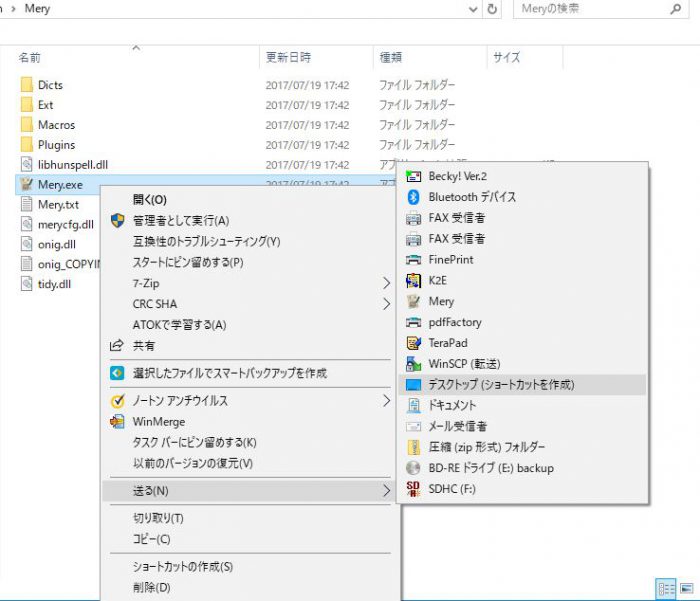Switch to details view icon
The image size is (700, 601).
(x=666, y=589)
